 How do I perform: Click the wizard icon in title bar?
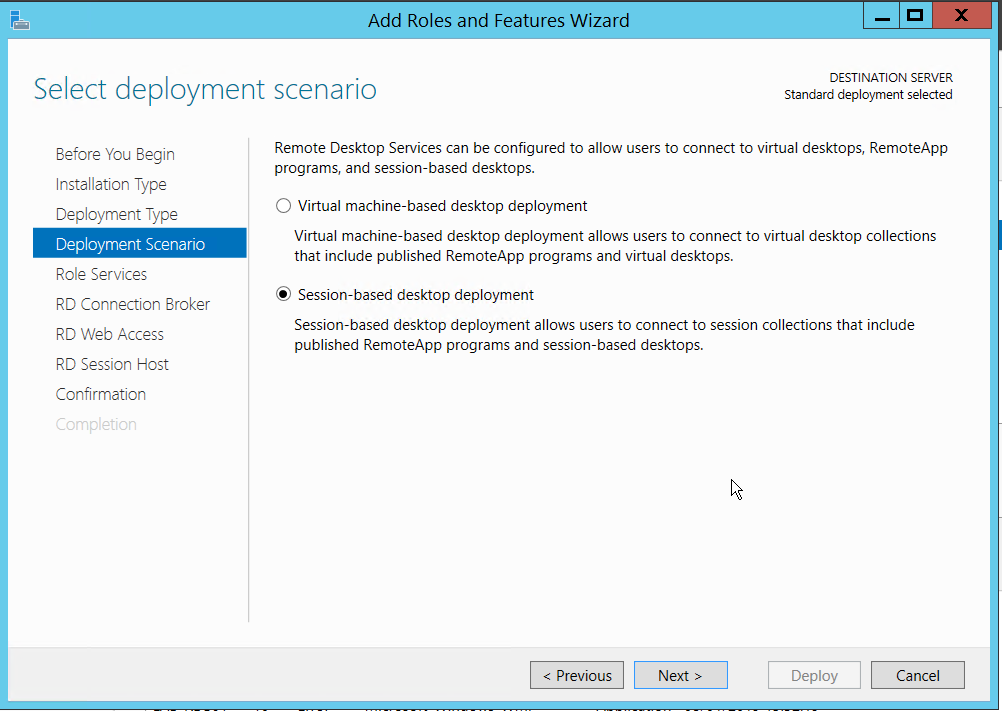coord(19,19)
